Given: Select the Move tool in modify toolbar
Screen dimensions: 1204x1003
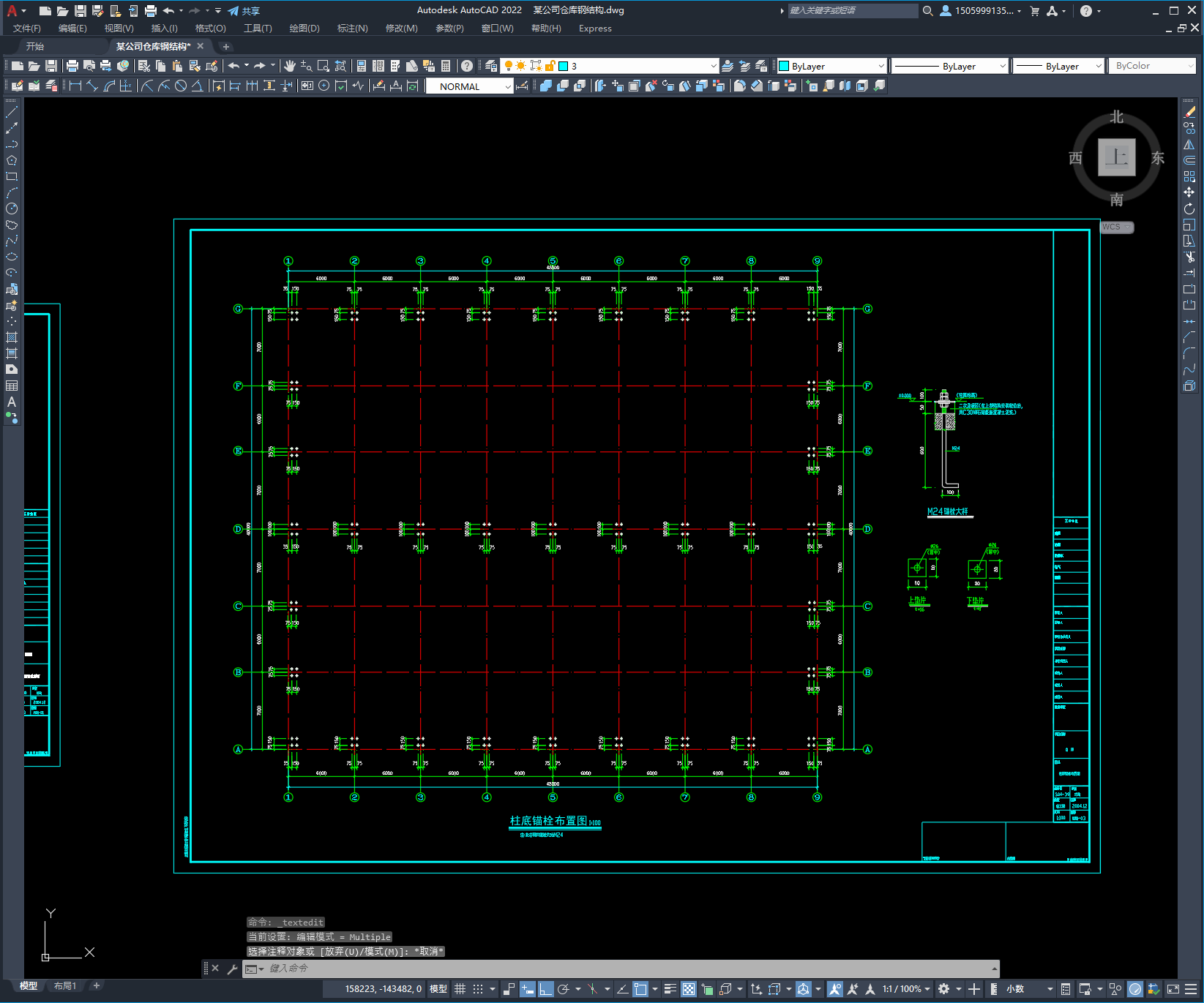Looking at the screenshot, I should coord(1189,192).
